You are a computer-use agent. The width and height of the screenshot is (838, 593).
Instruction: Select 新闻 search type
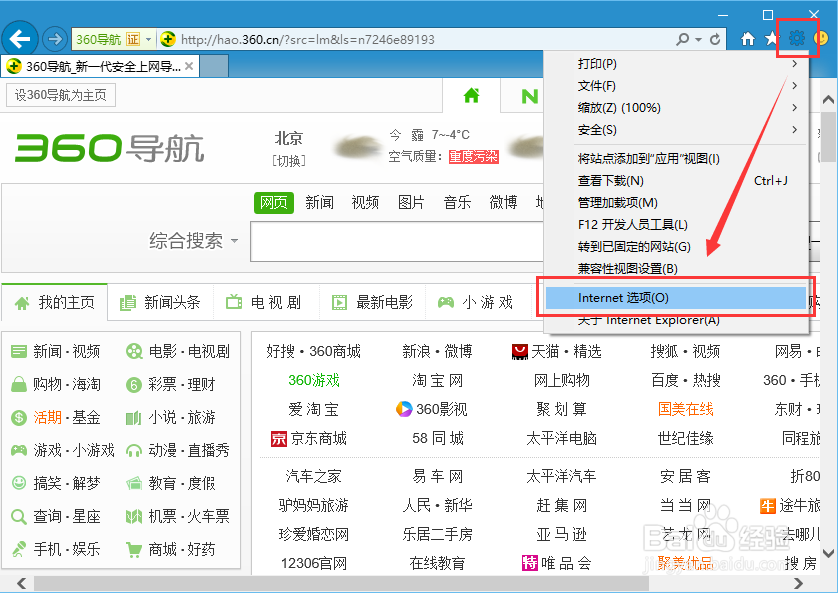[x=320, y=202]
